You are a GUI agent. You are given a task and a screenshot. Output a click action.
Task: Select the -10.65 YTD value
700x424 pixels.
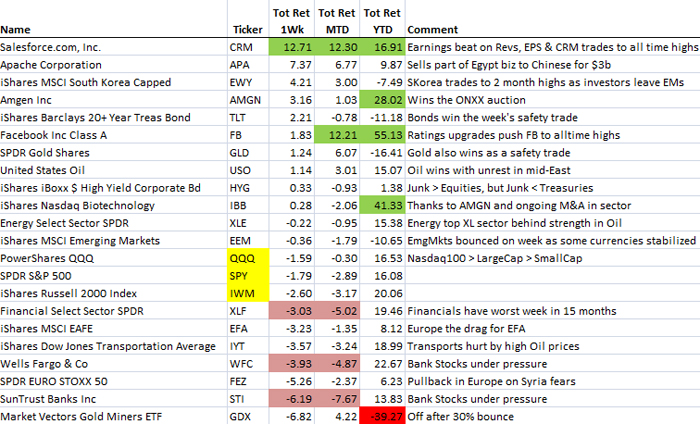pos(383,241)
